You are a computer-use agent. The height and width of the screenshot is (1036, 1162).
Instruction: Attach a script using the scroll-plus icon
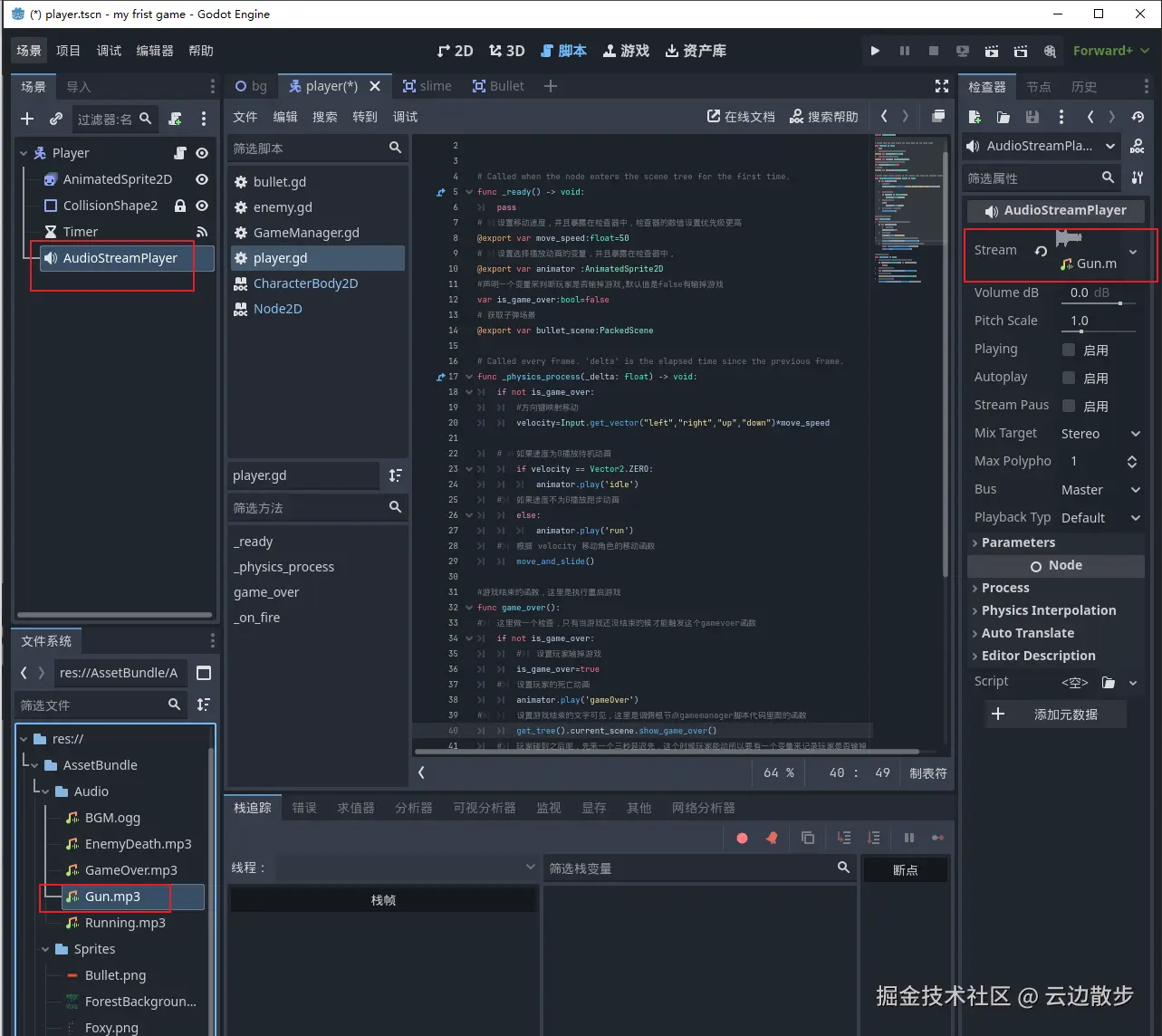[176, 119]
